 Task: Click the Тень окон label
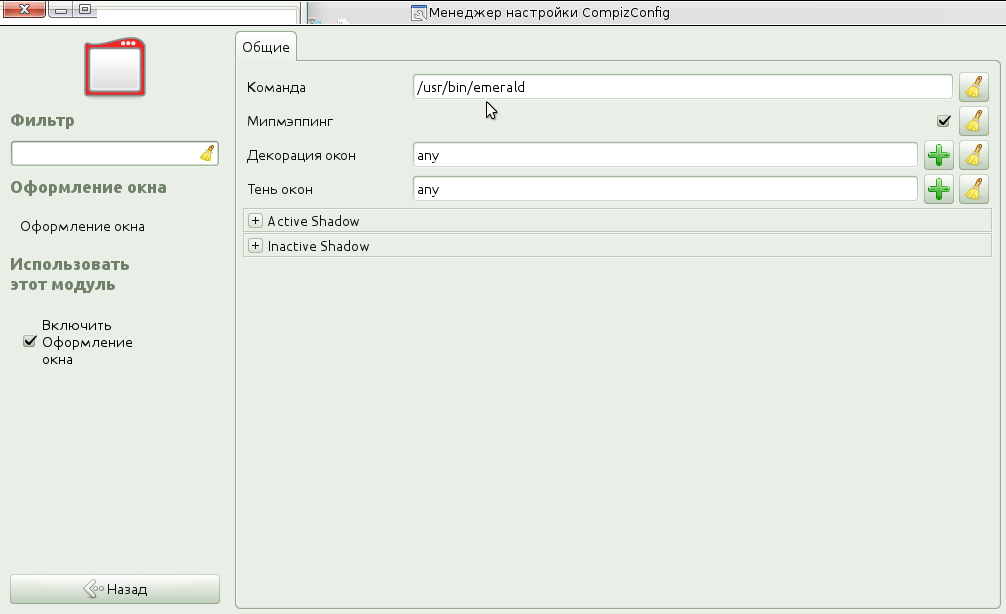point(280,189)
